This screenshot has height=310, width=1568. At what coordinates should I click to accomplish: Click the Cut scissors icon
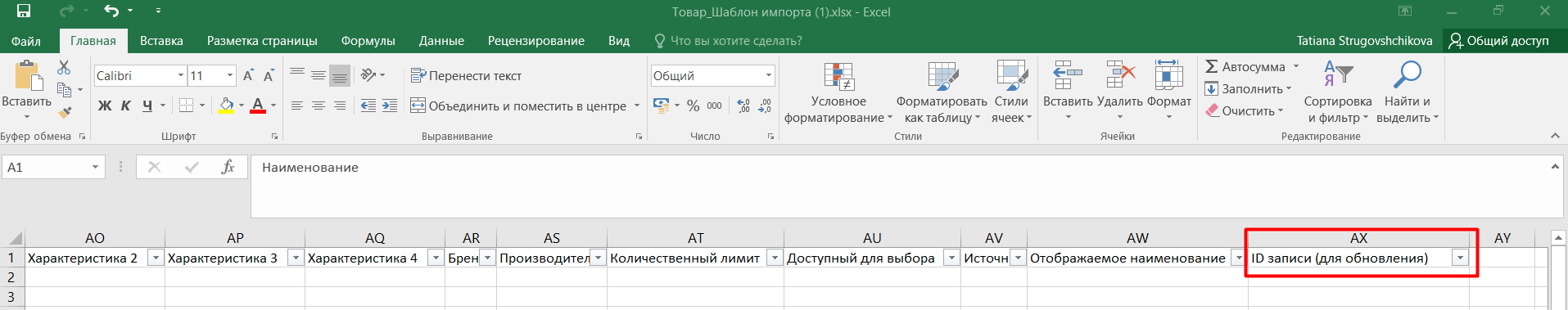pyautogui.click(x=64, y=68)
